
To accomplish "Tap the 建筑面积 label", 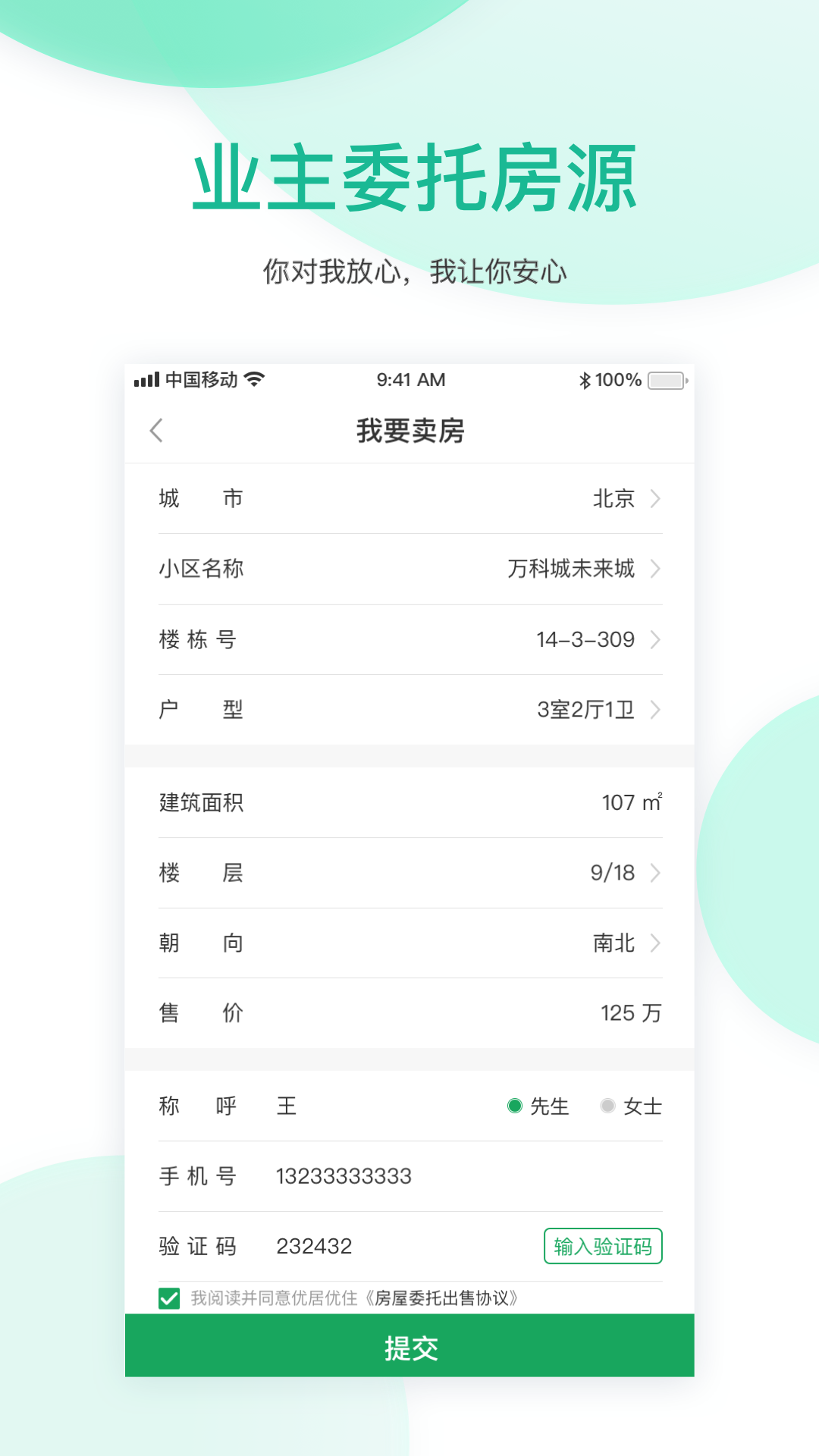I will point(201,802).
